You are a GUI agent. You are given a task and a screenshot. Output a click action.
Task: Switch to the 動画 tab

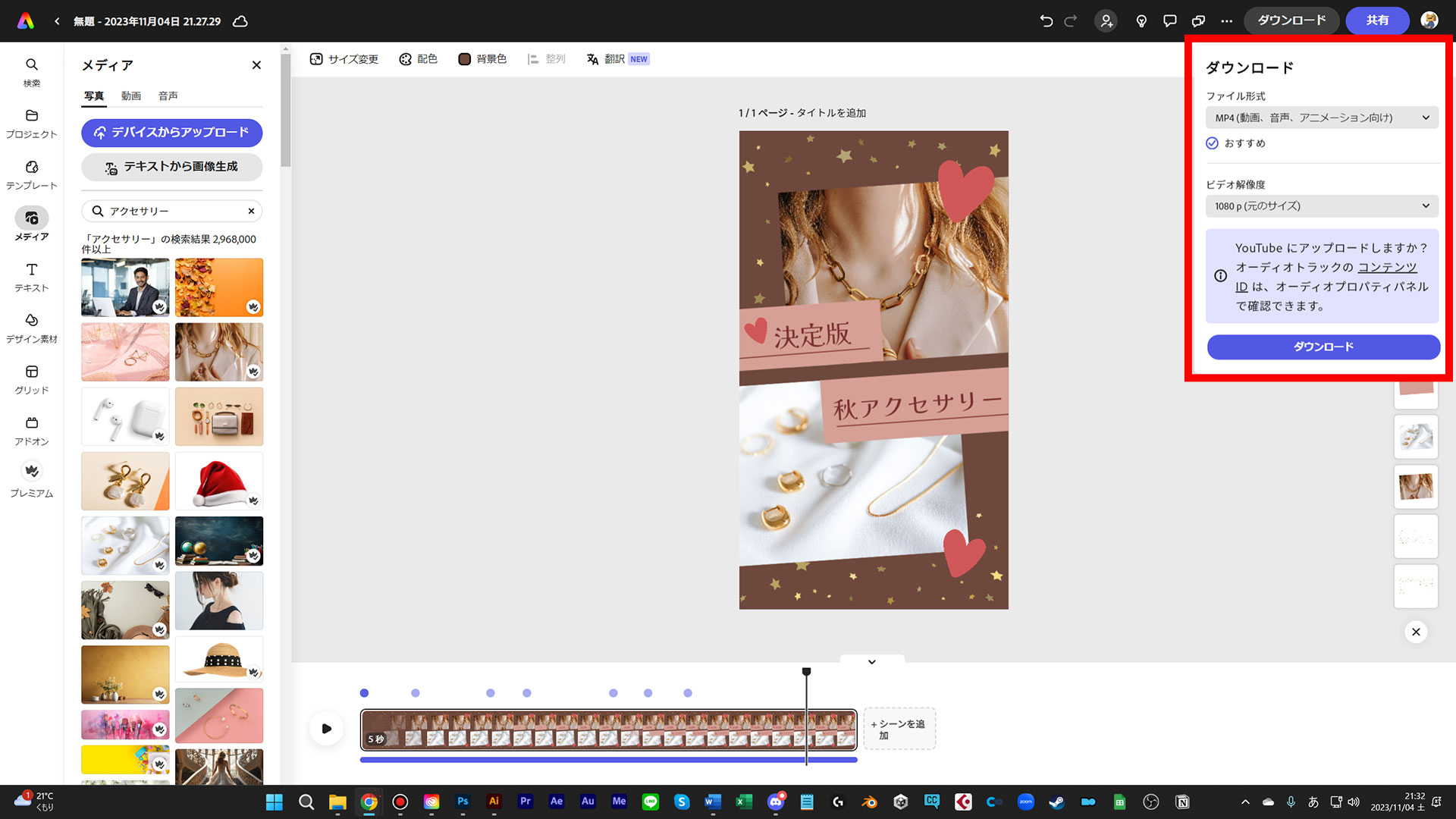[131, 96]
